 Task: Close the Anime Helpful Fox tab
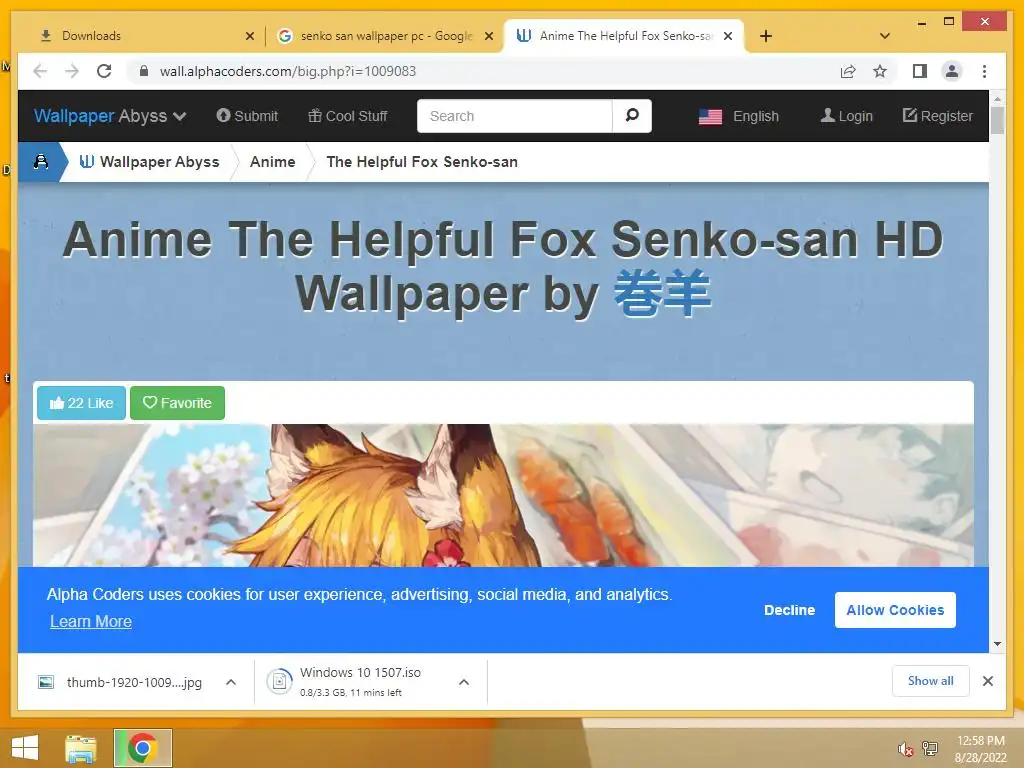pos(728,36)
